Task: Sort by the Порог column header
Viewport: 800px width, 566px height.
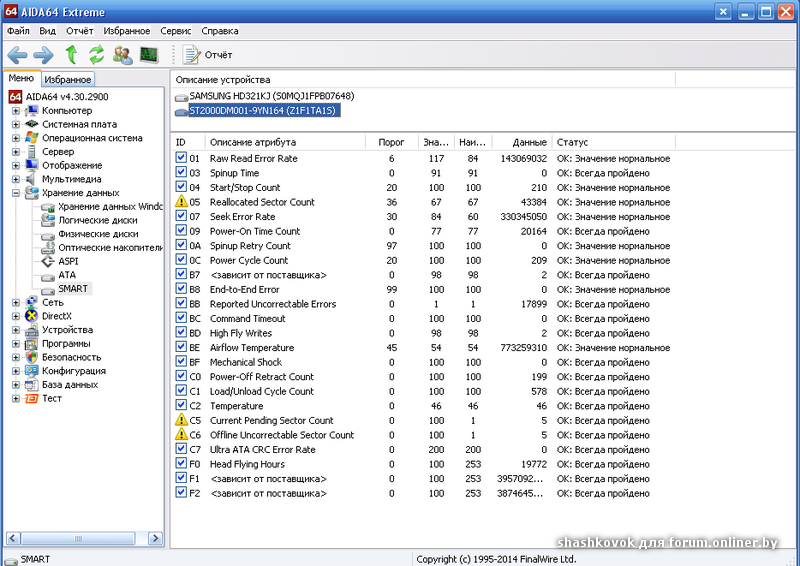Action: (392, 142)
